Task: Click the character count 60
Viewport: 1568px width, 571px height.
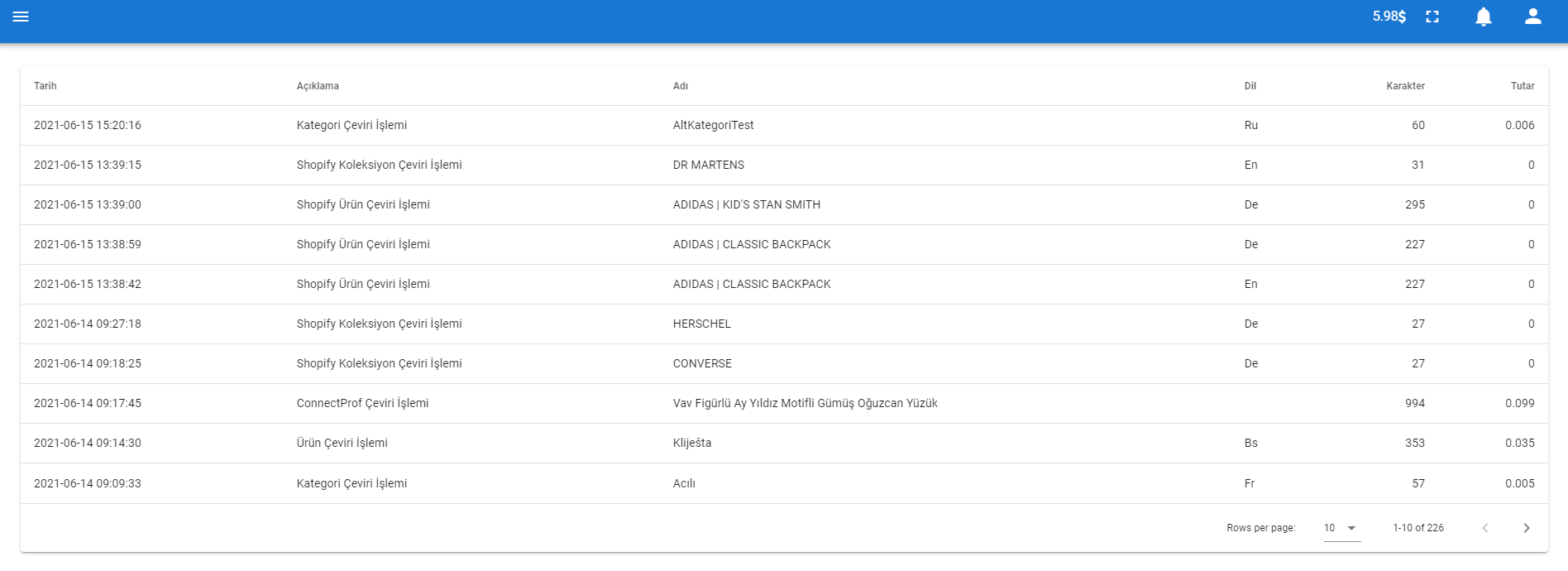Action: [1418, 126]
